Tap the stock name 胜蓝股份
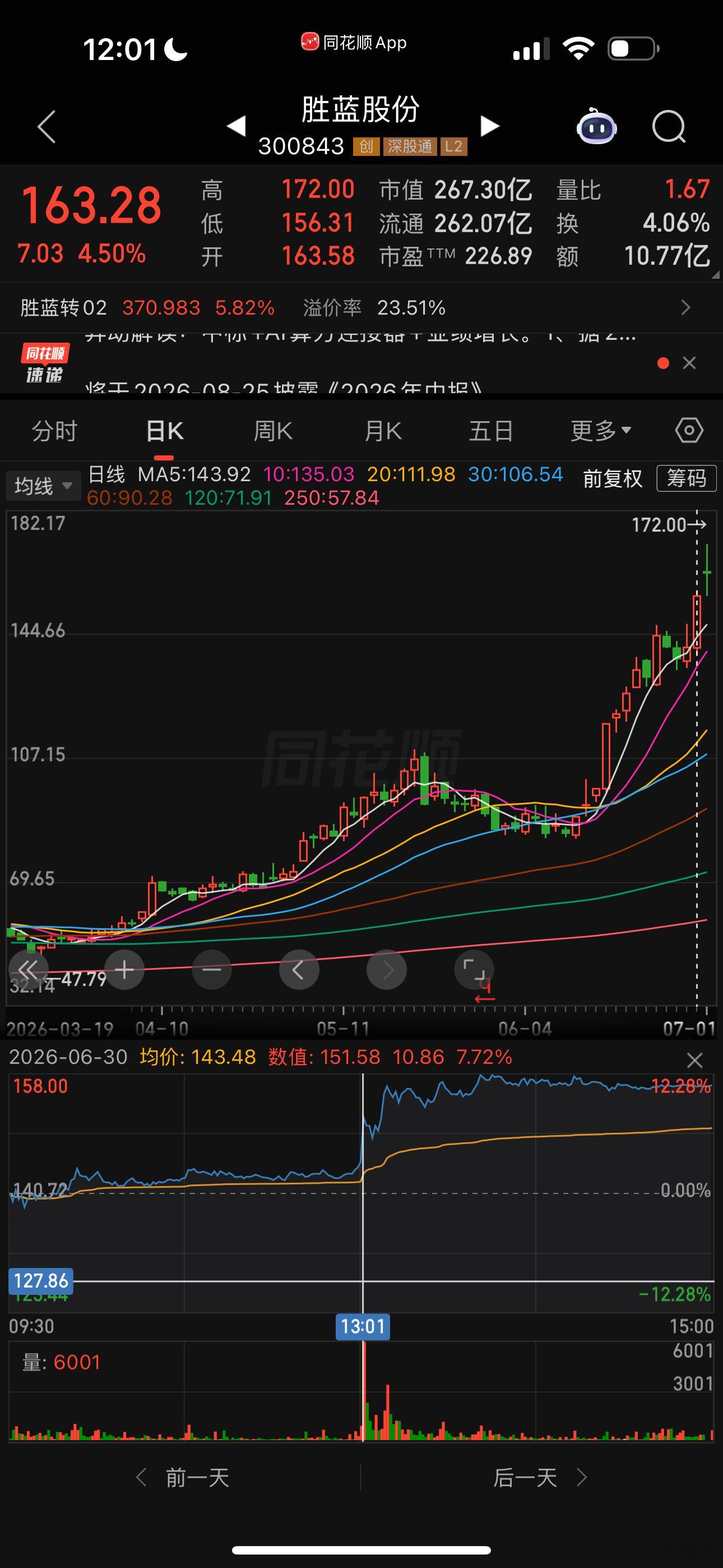The height and width of the screenshot is (1568, 723). [x=360, y=109]
